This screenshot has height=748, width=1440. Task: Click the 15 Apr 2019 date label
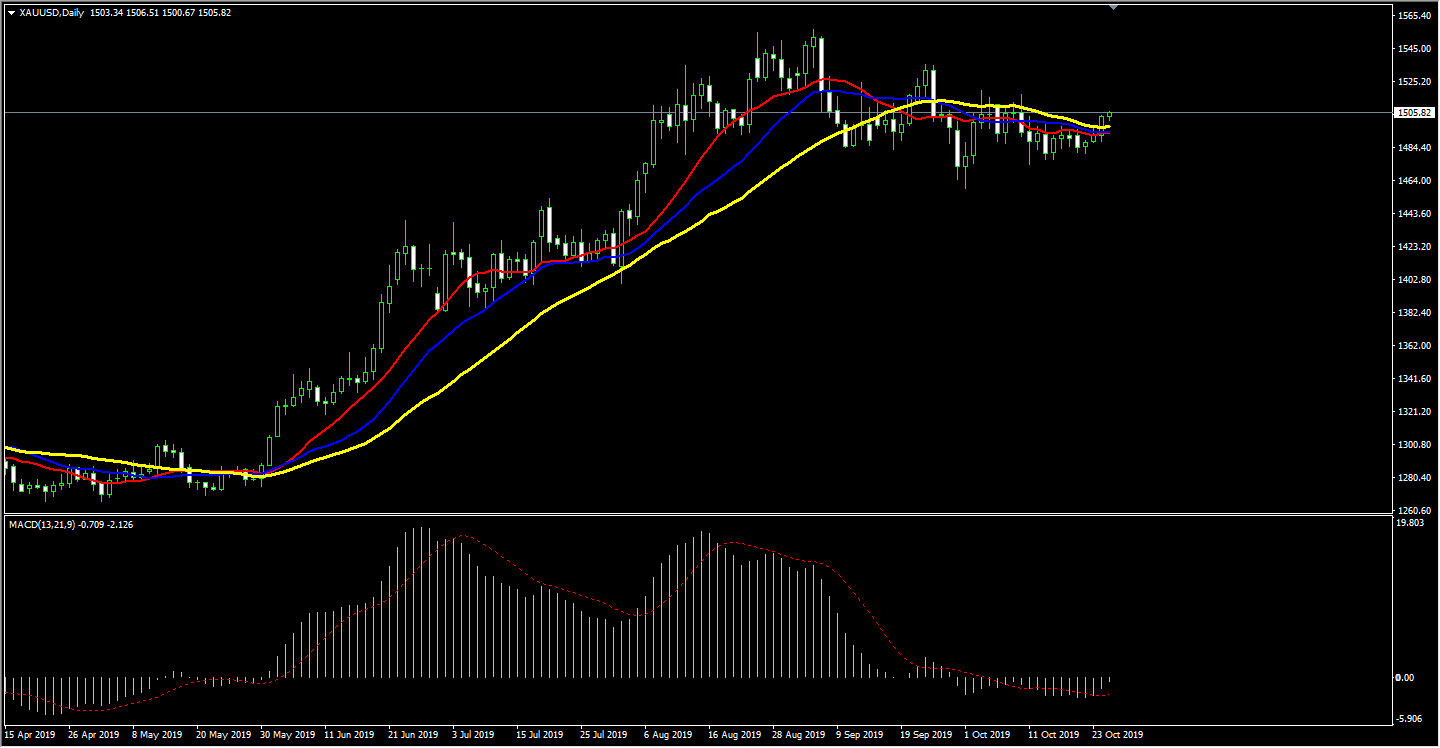pyautogui.click(x=29, y=734)
